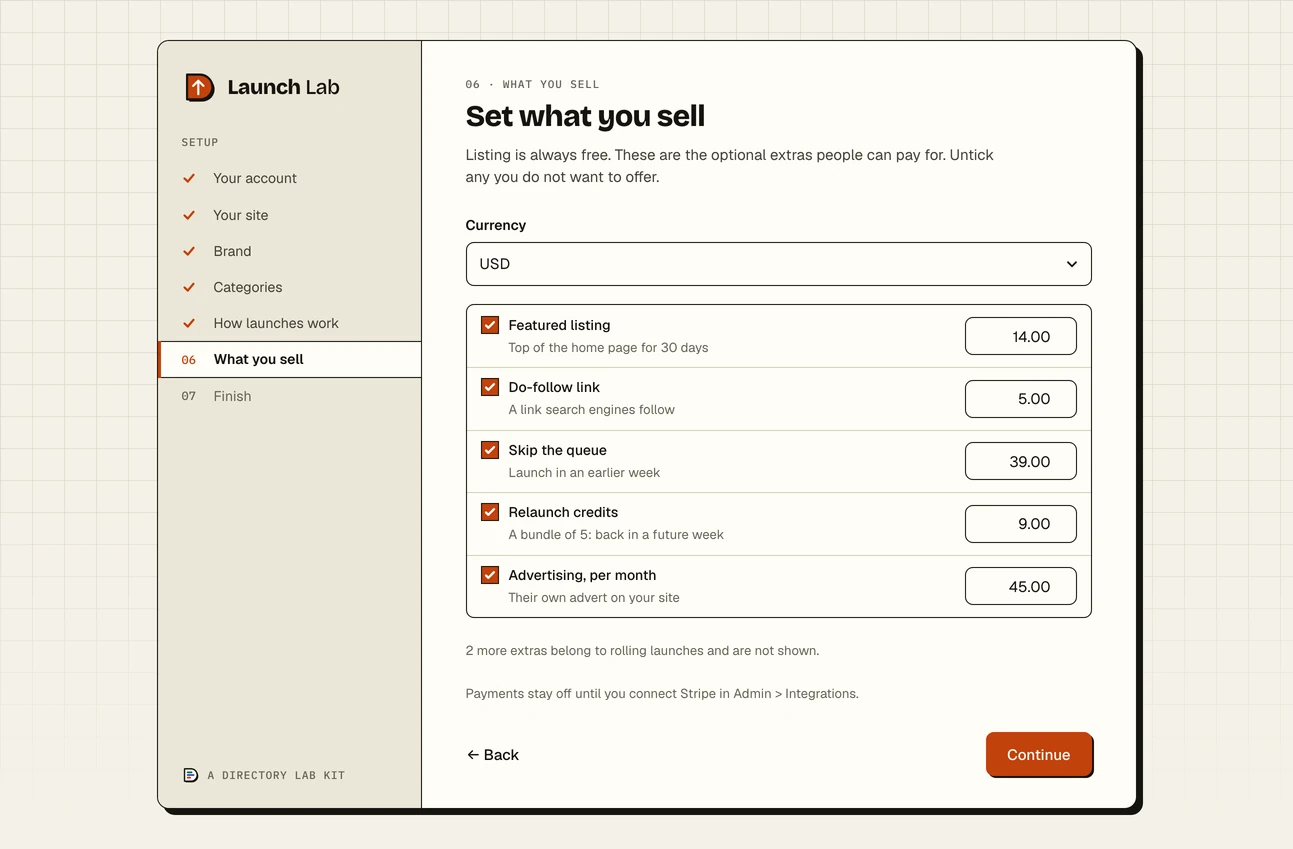Click the '06 · WHAT YOU SELL' eyebrow text
Viewport: 1293px width, 849px height.
(x=533, y=84)
